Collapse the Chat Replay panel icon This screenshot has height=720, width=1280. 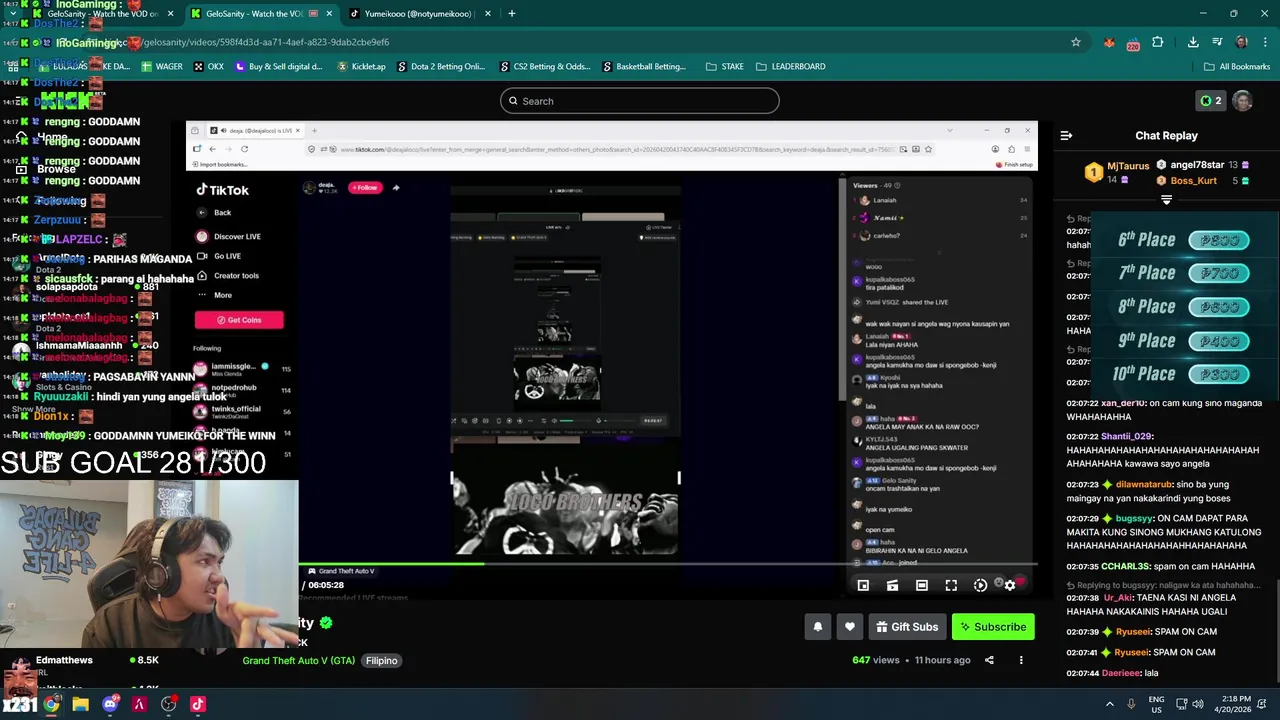[x=1066, y=135]
